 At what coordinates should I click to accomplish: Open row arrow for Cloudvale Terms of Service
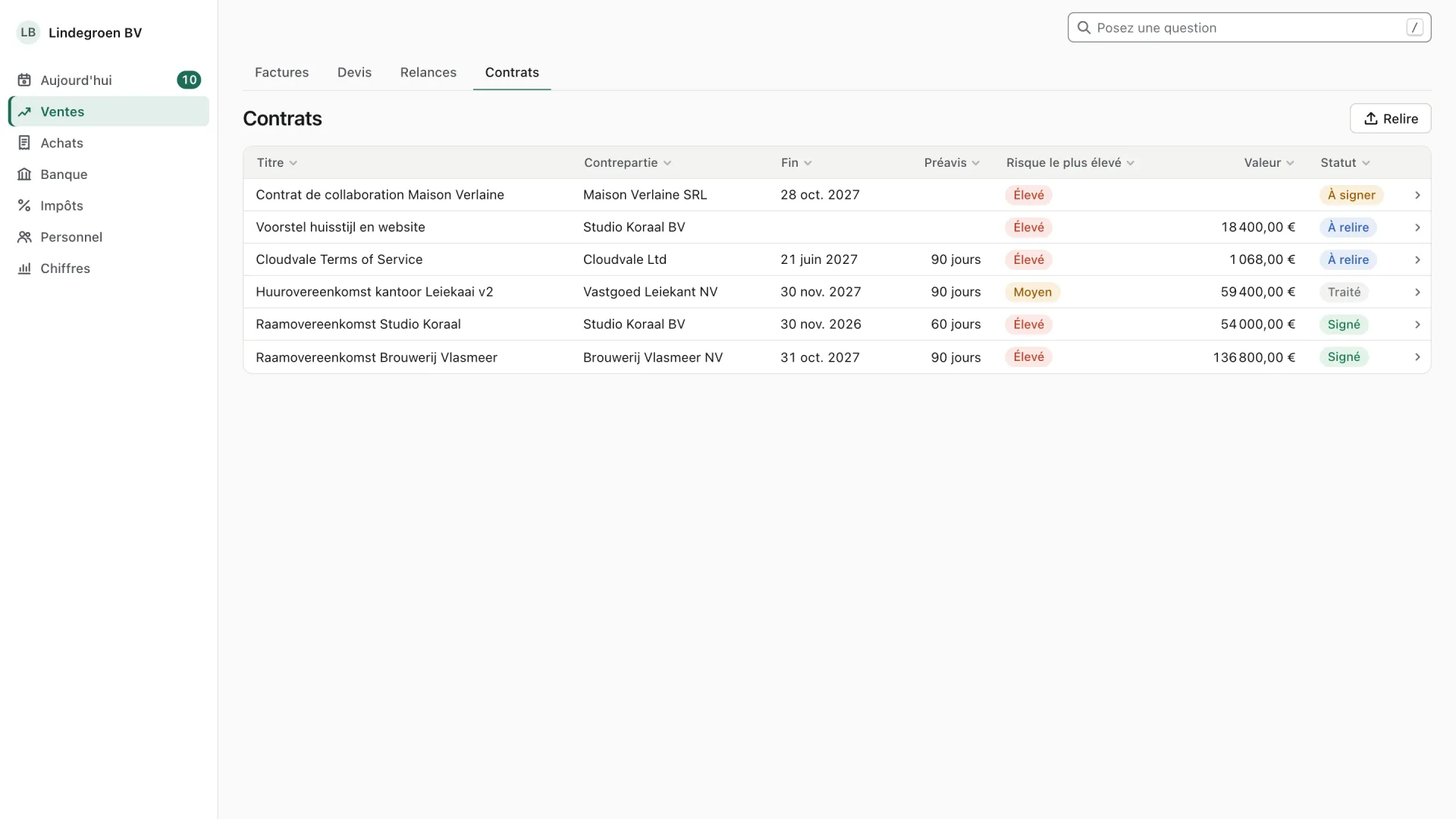(1417, 259)
